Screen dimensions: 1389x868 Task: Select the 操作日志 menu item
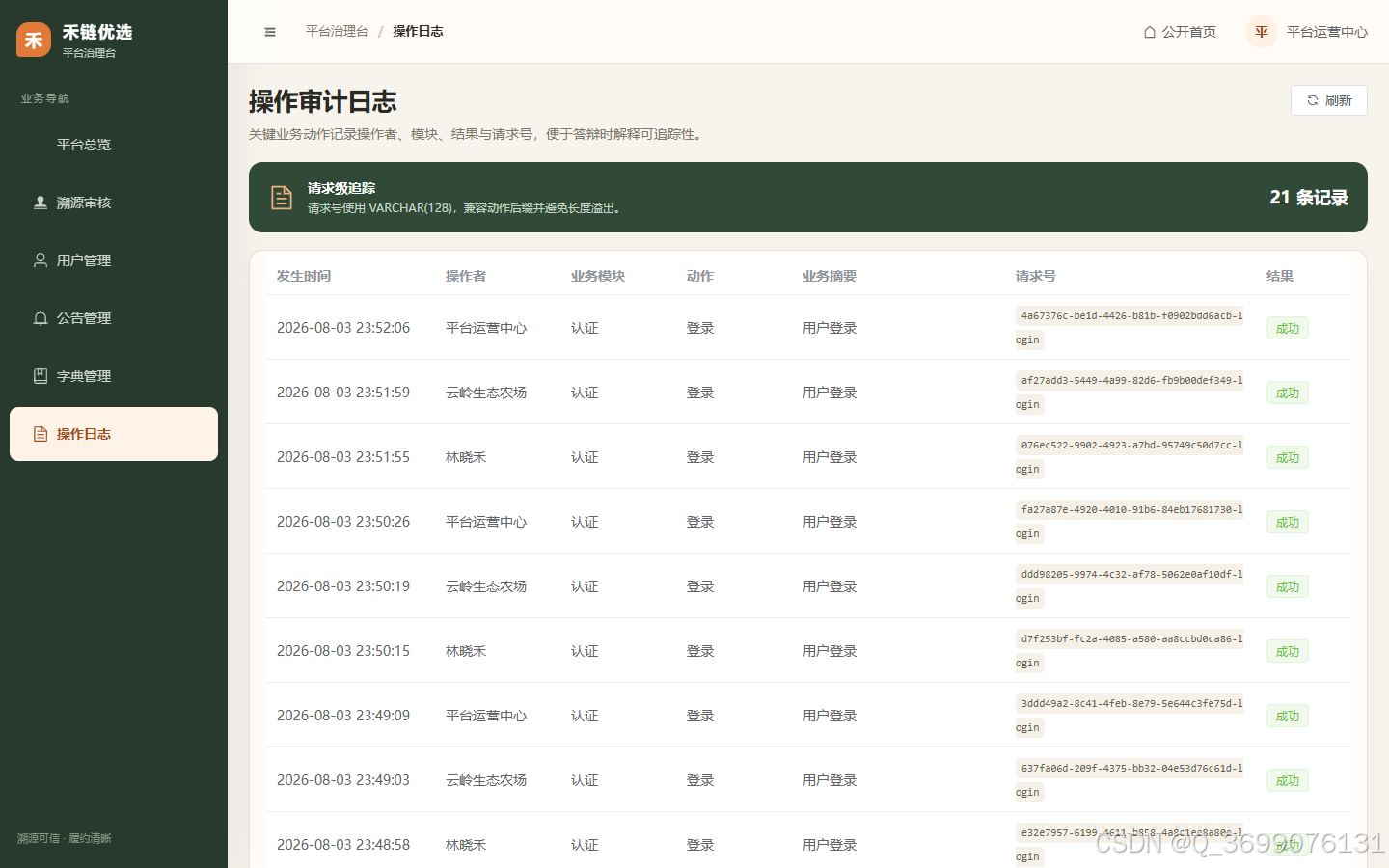point(114,434)
